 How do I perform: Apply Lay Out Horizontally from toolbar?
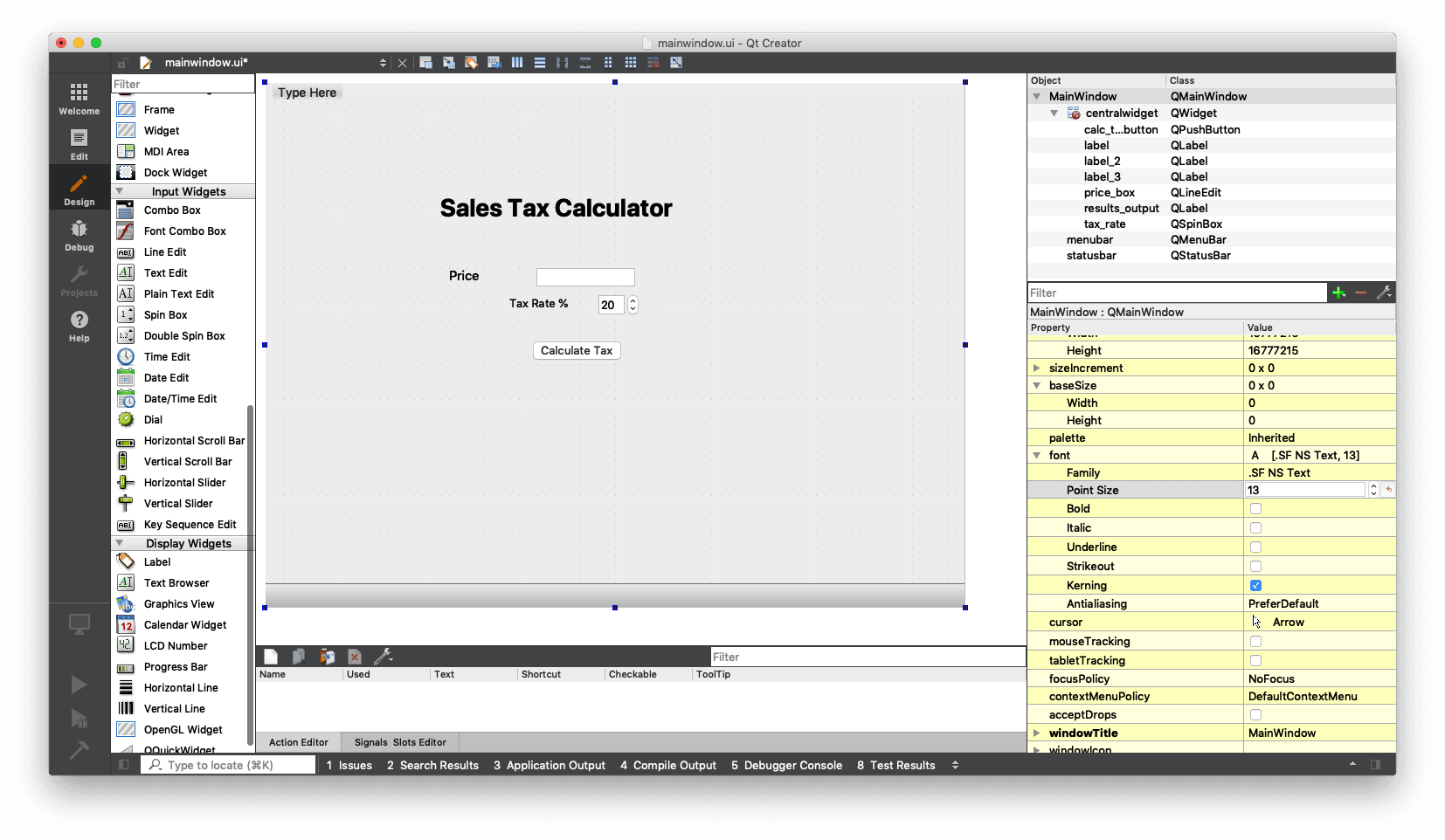click(517, 62)
